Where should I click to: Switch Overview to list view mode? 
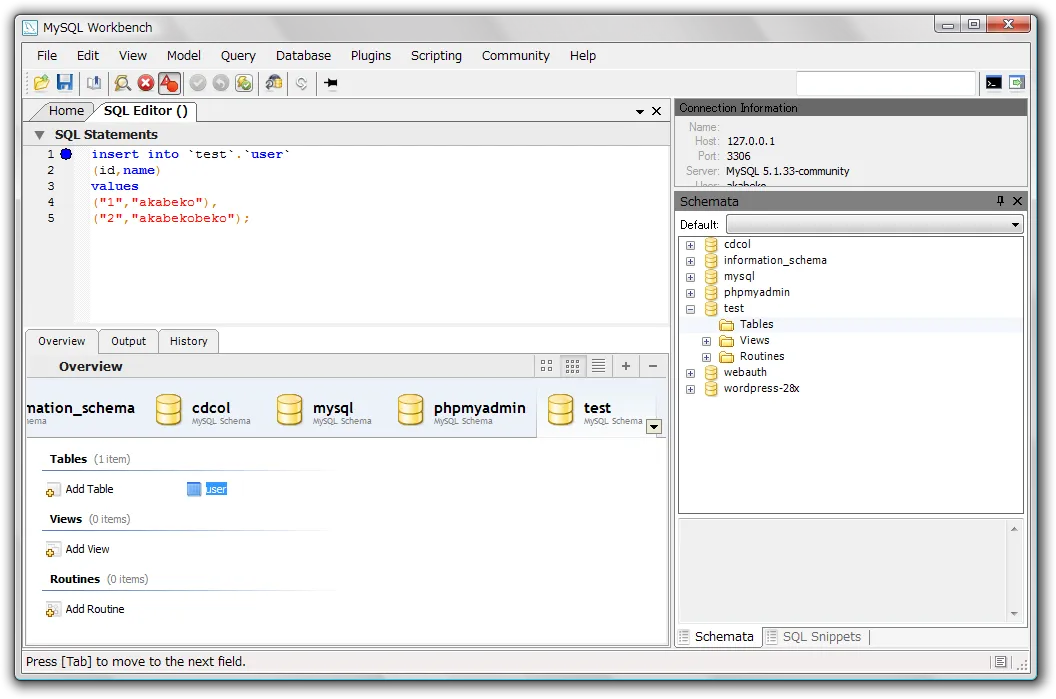point(598,365)
